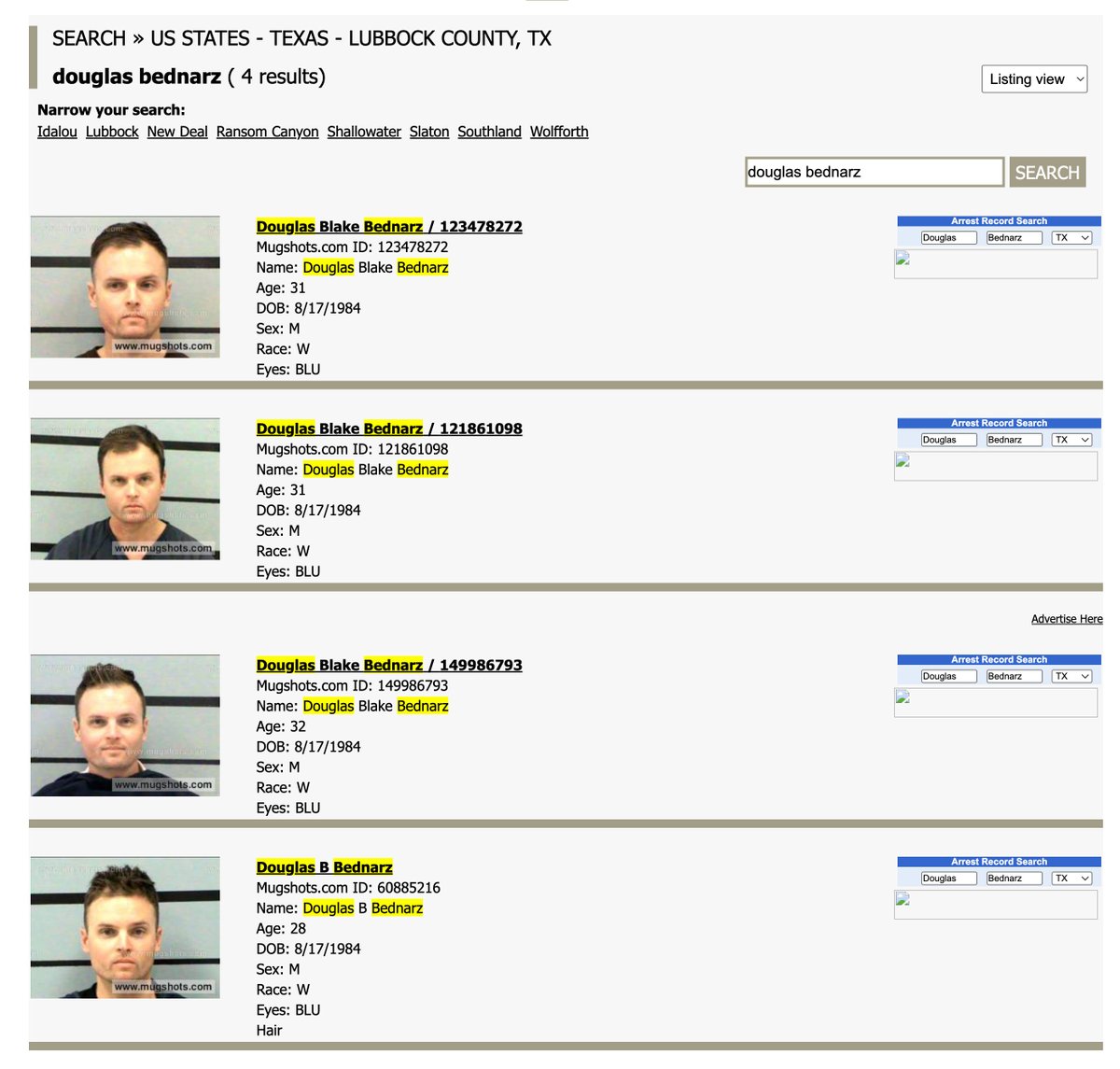Click broken image icon in first result's ad box
This screenshot has width=1120, height=1069.
[903, 259]
